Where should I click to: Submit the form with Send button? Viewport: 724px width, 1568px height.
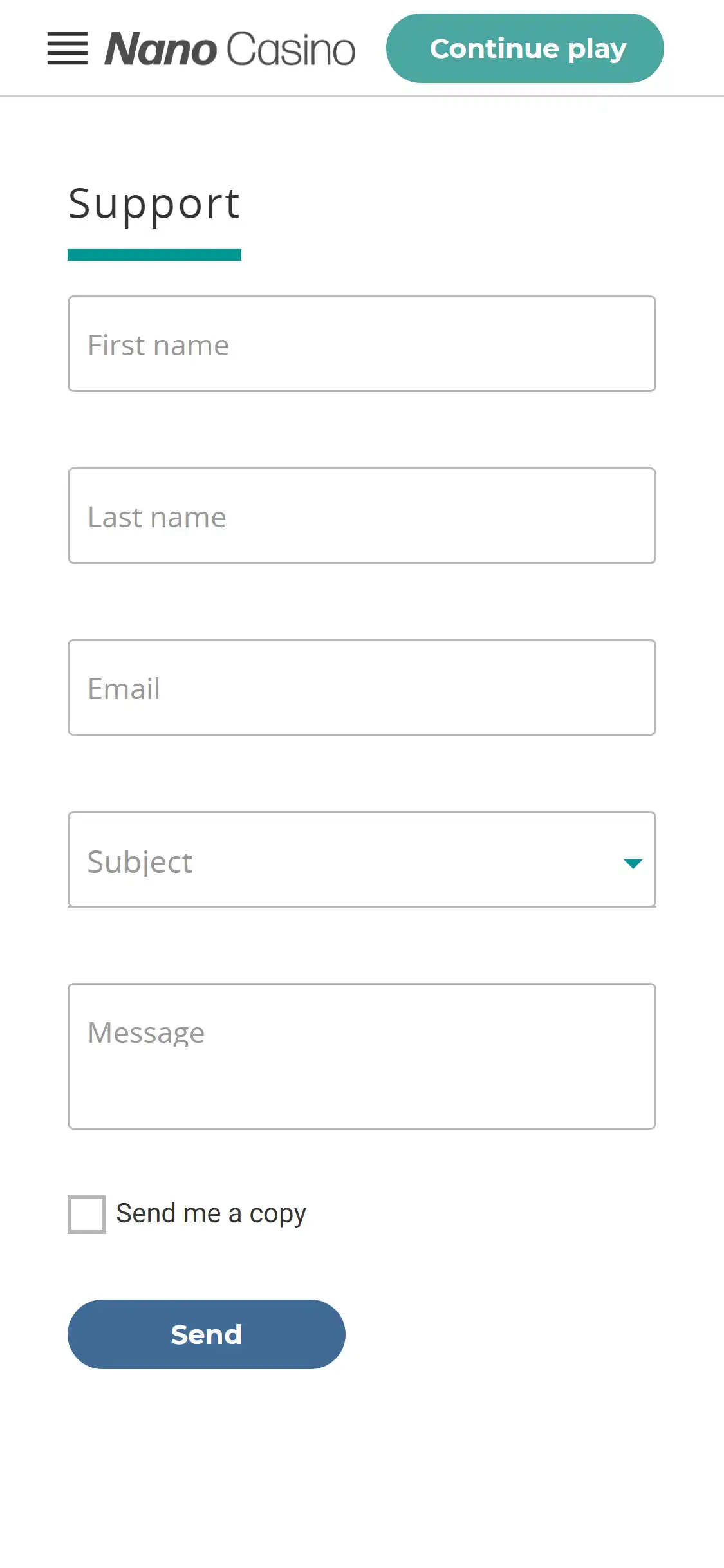click(x=207, y=1334)
